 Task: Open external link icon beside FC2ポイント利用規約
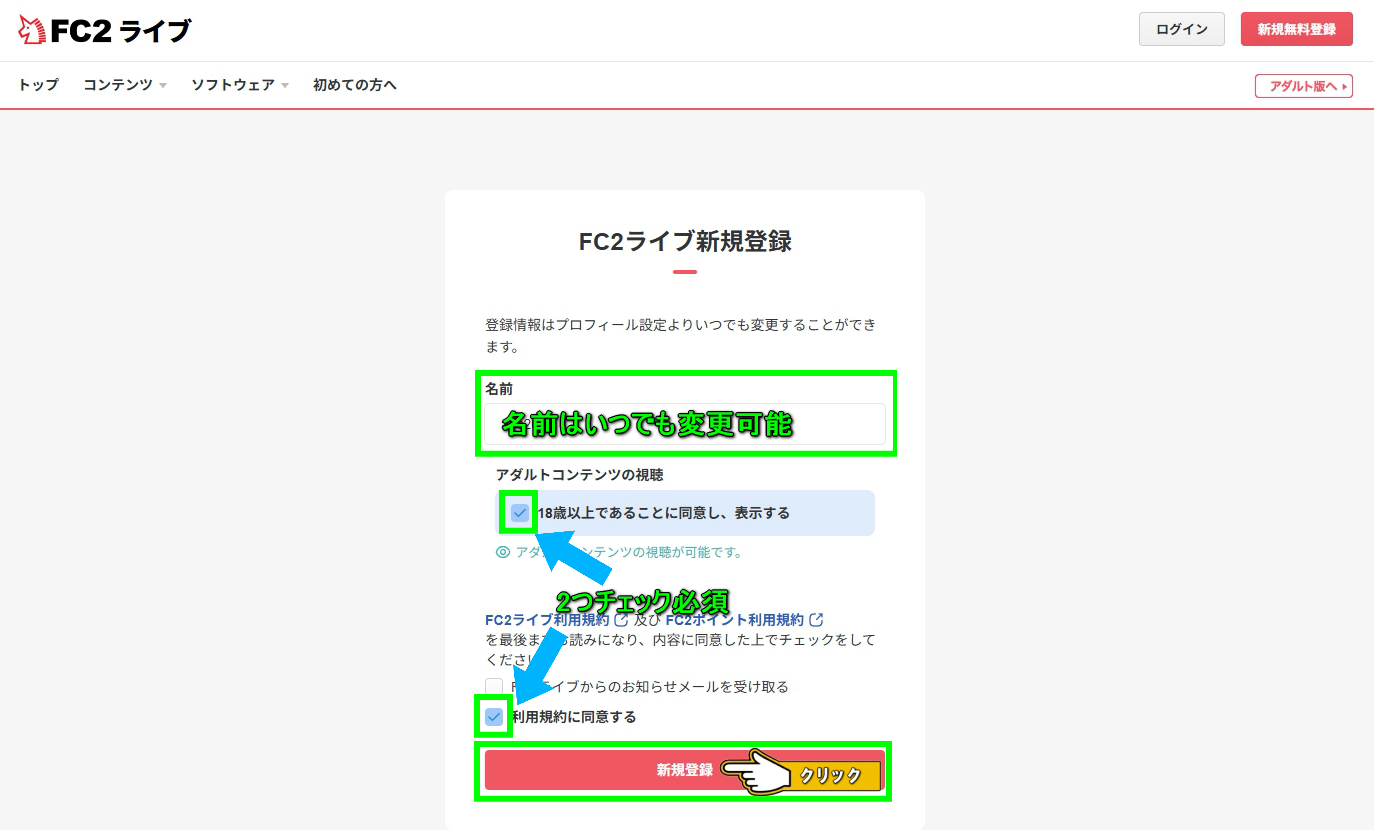click(x=816, y=620)
